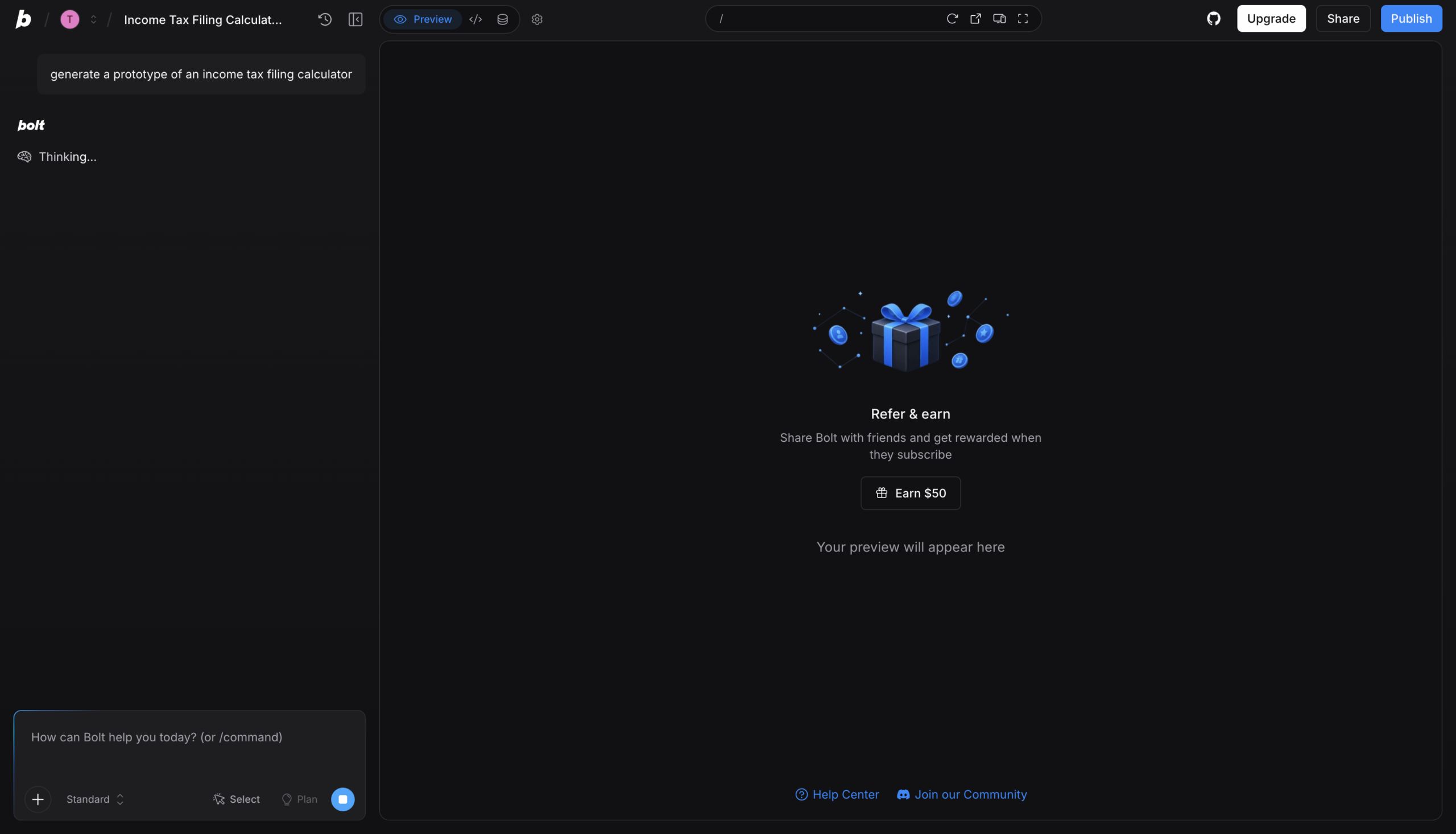Publish the project

point(1411,19)
